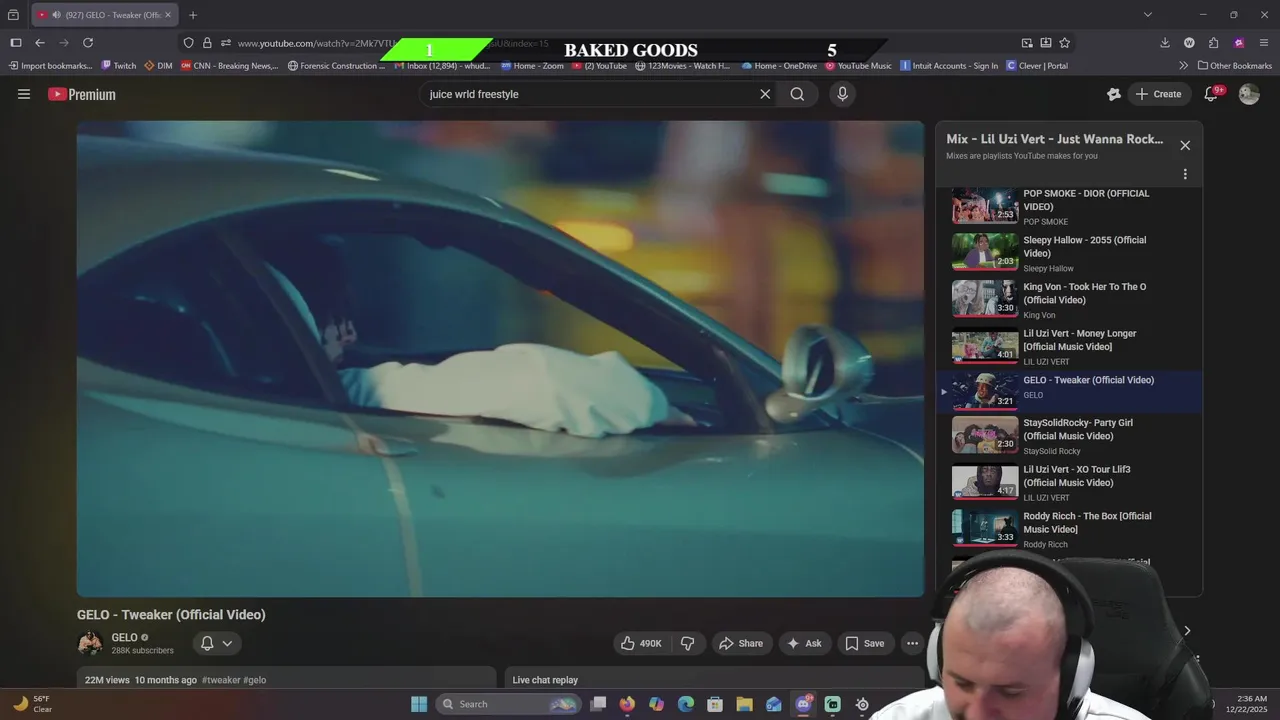
Task: Open Task View in taskbar
Action: click(598, 704)
